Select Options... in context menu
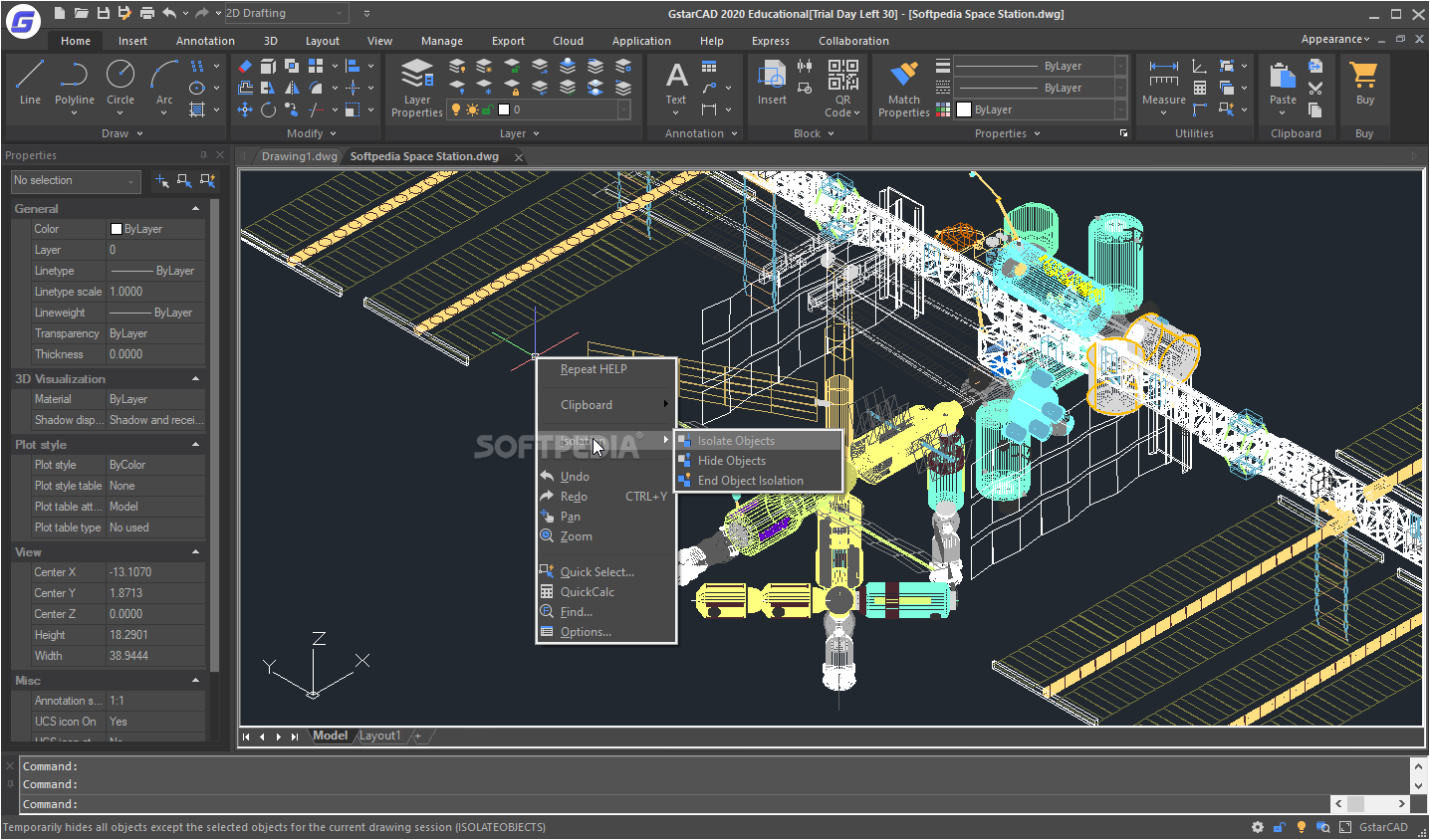The height and width of the screenshot is (840, 1430). [x=605, y=632]
